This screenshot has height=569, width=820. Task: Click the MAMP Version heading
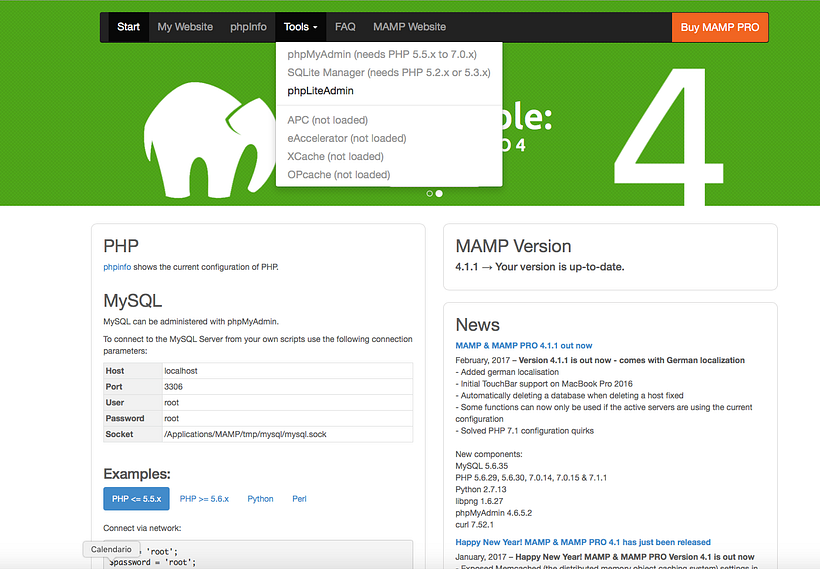coord(513,246)
